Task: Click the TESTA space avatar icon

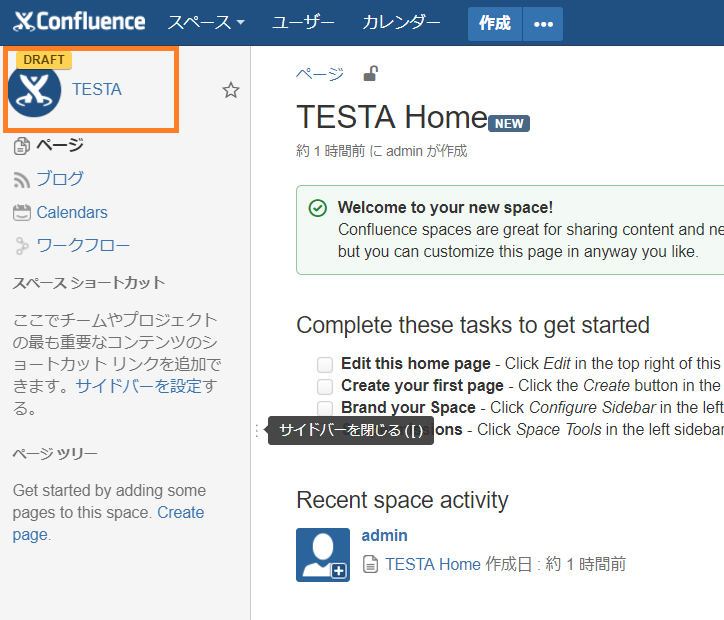Action: pos(35,90)
